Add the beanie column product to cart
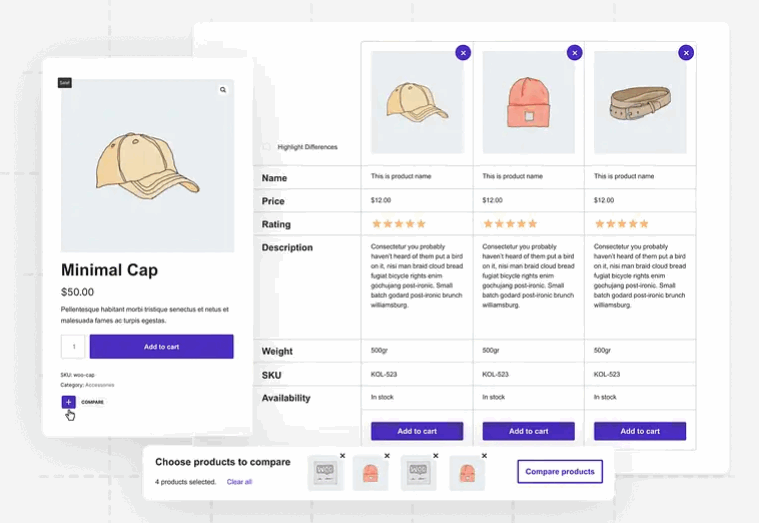 [x=529, y=431]
